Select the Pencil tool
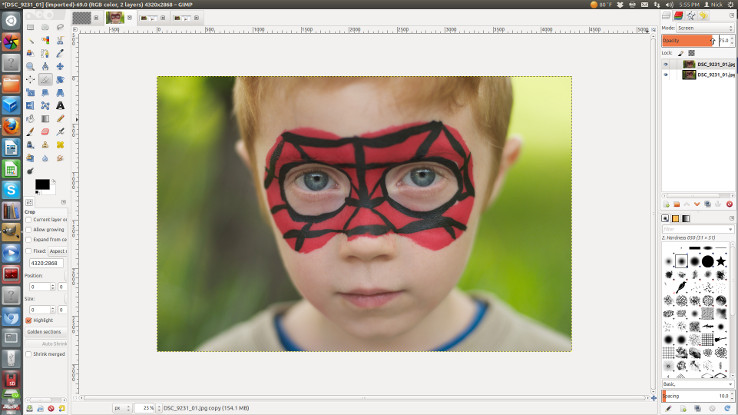Viewport: 738px width, 415px height. pos(60,119)
